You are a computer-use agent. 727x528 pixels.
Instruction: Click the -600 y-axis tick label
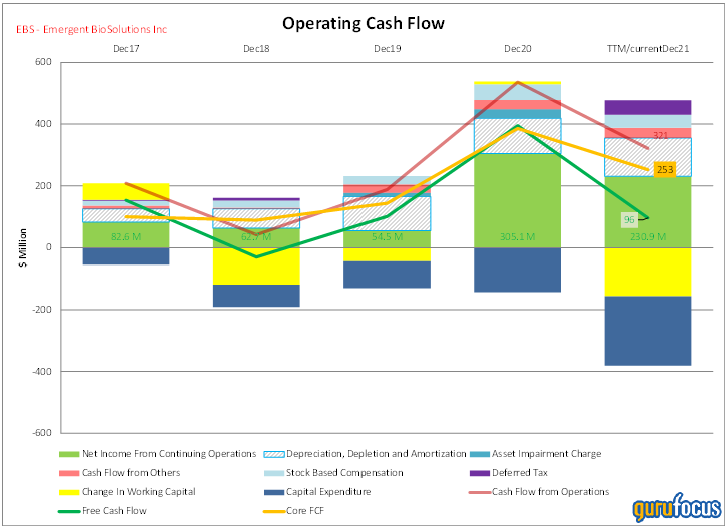[x=42, y=433]
